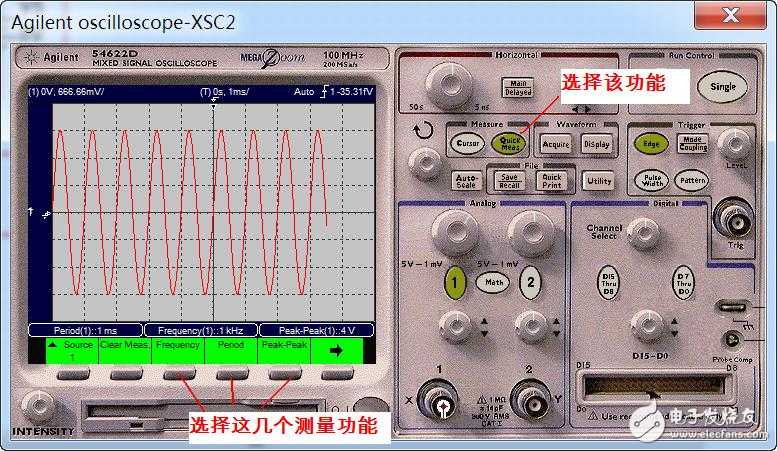Click the Auto trigger mode readout
777x451 pixels.
(304, 92)
